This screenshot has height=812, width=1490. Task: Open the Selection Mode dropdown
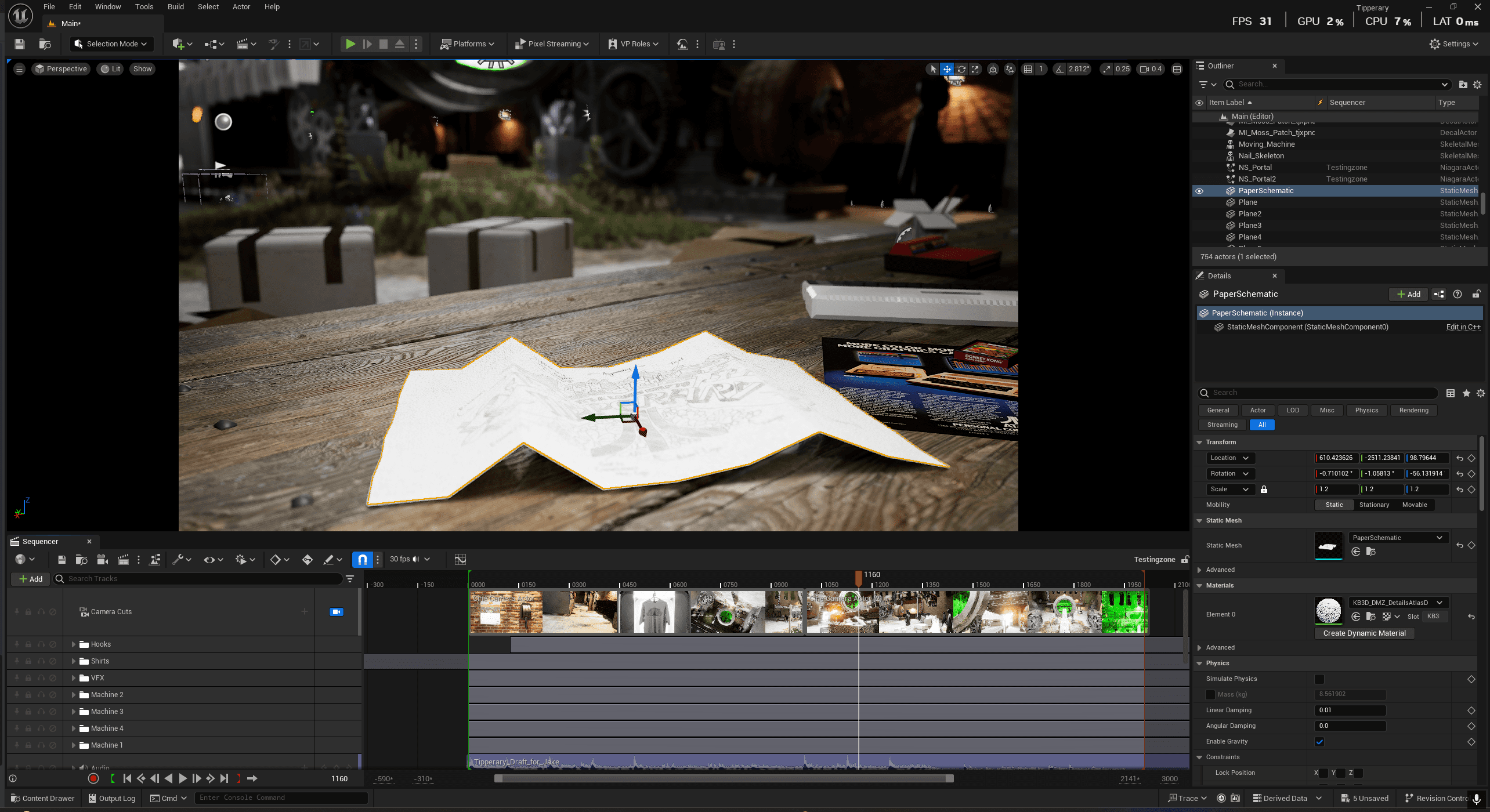pos(111,44)
